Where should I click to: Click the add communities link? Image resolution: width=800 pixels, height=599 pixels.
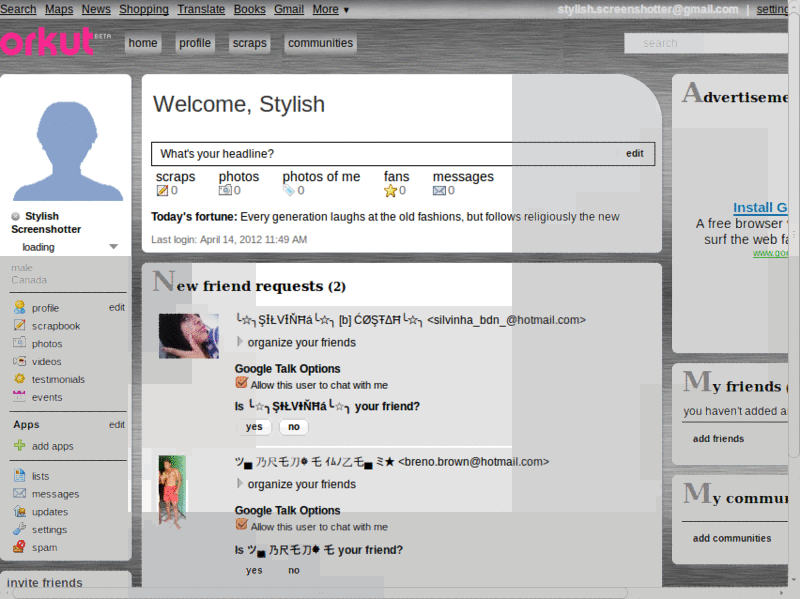coord(732,538)
